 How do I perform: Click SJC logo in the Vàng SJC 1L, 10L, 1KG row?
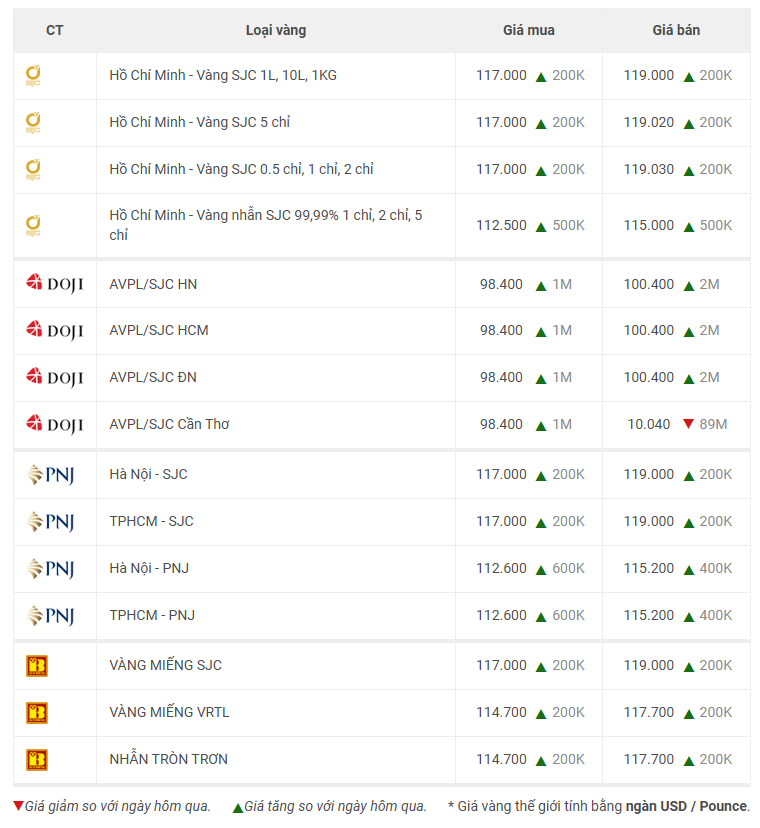click(33, 76)
